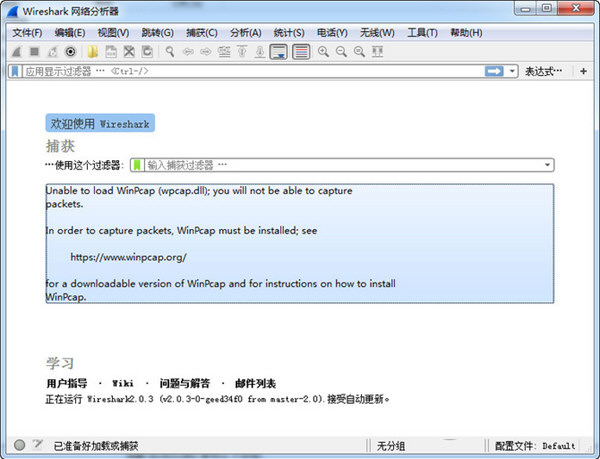The width and height of the screenshot is (600, 459).
Task: Click in the capture filter input field
Action: click(x=340, y=165)
